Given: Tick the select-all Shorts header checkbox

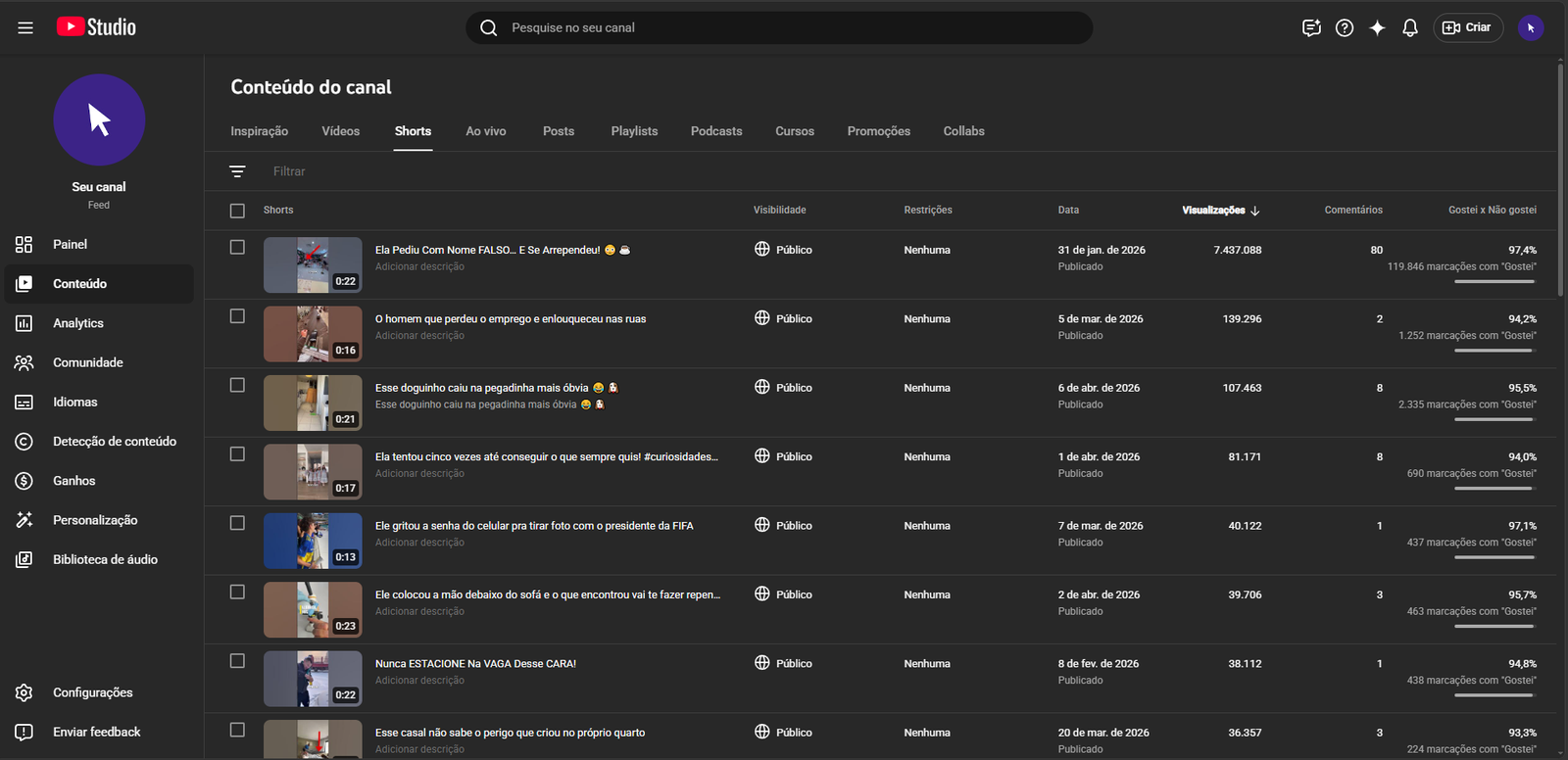Looking at the screenshot, I should (237, 211).
